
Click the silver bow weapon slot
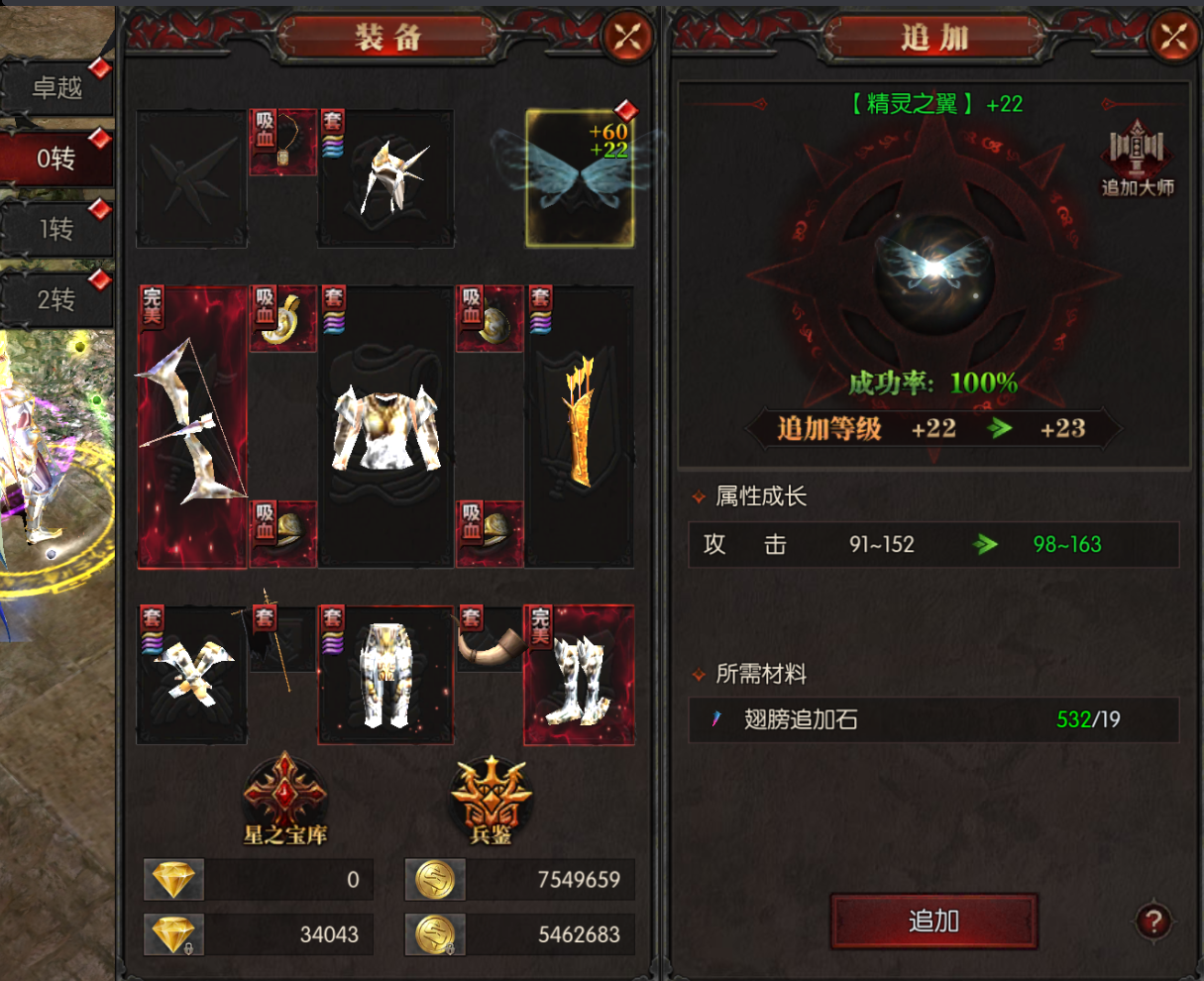tap(192, 428)
